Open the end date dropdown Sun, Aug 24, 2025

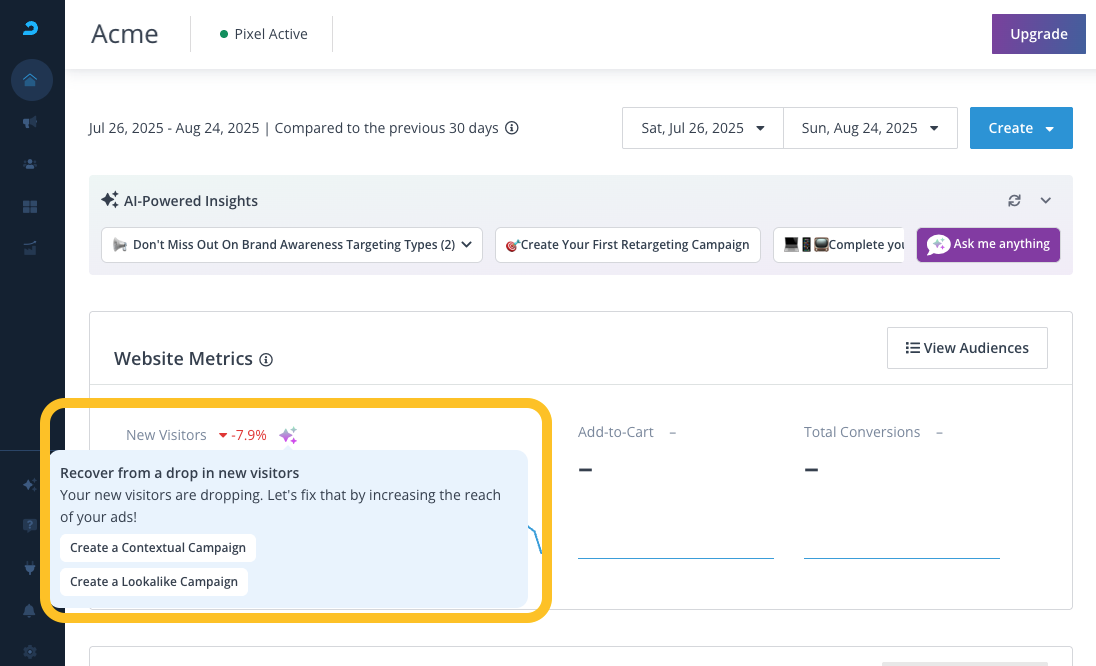pyautogui.click(x=870, y=128)
